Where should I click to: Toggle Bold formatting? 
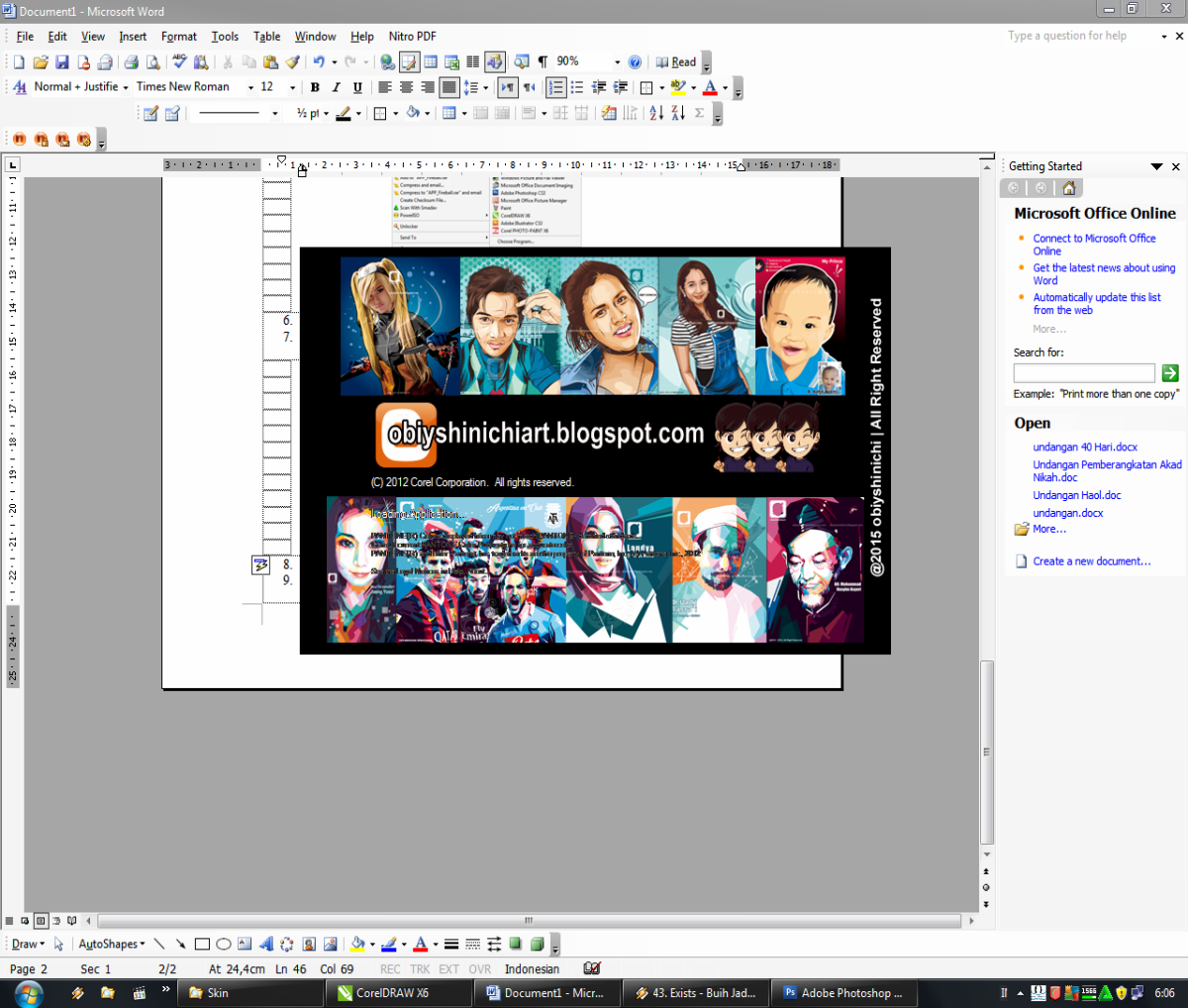pos(314,87)
